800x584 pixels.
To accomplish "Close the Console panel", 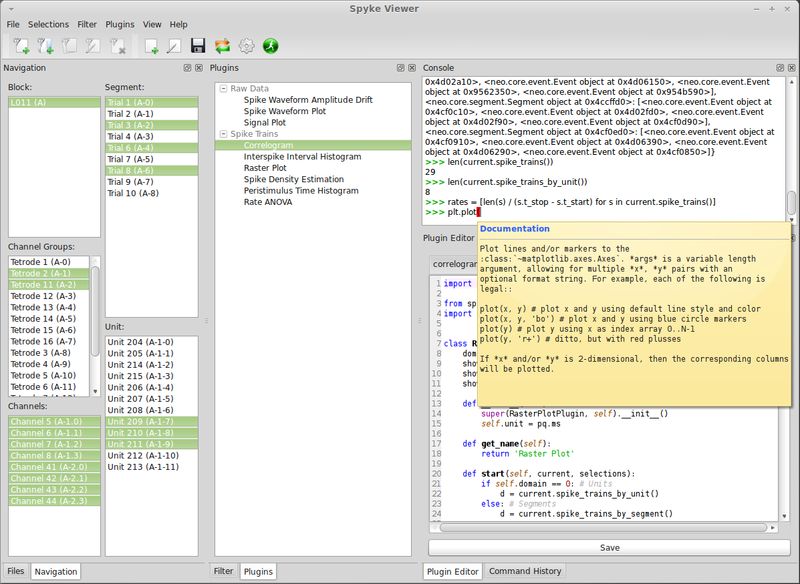I will click(791, 68).
